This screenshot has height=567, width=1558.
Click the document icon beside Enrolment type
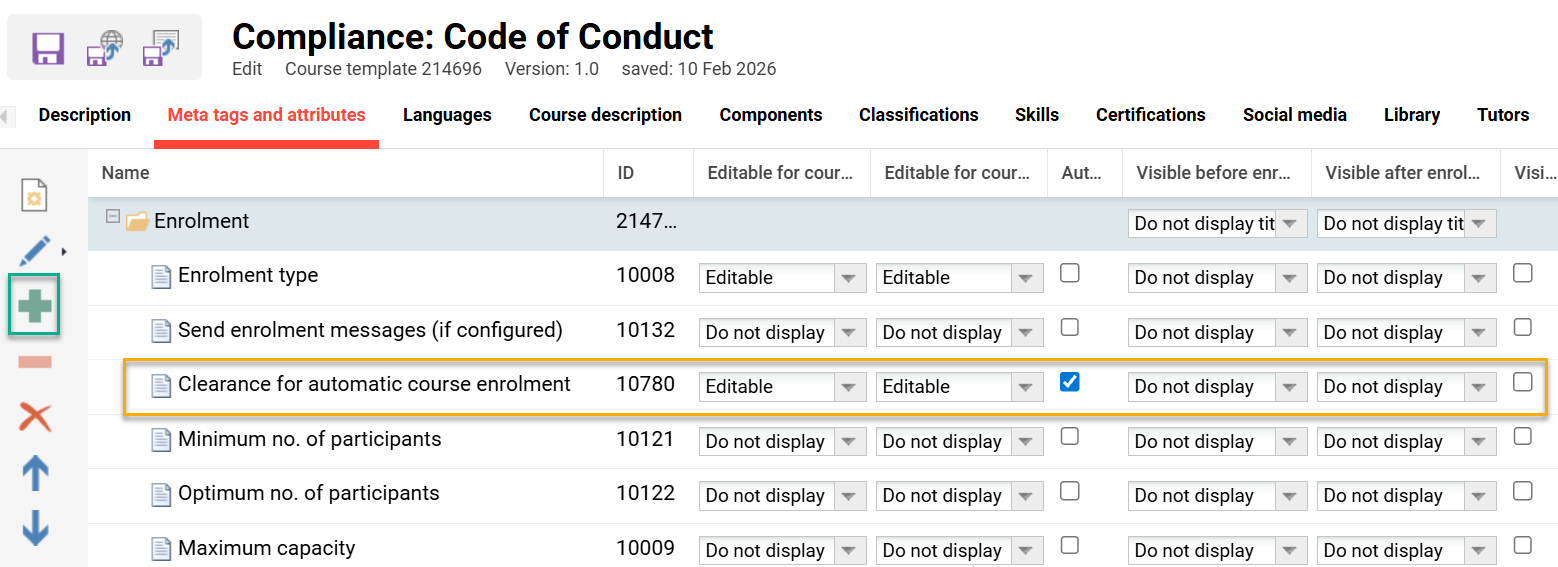[161, 276]
